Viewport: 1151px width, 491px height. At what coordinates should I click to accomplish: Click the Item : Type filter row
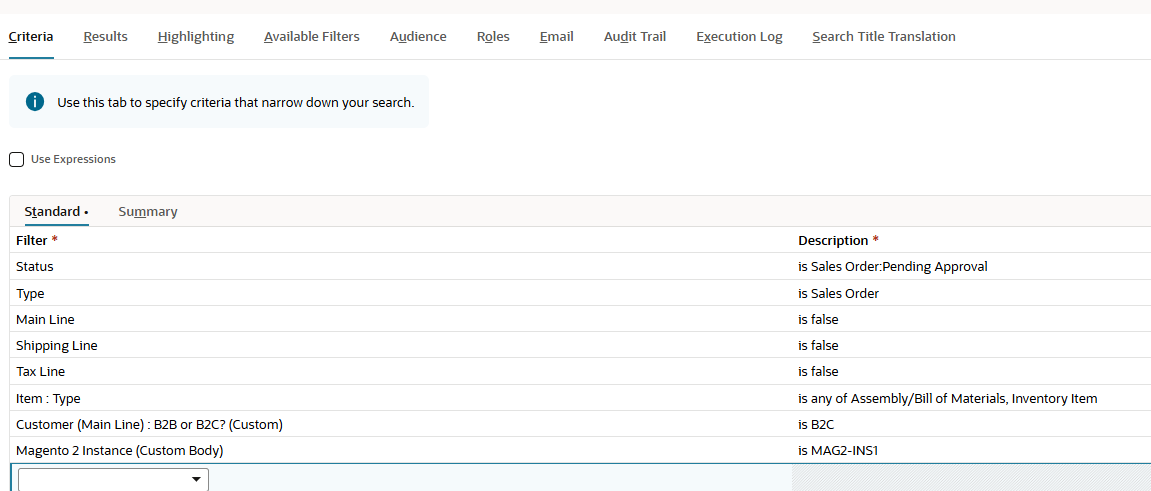(580, 399)
